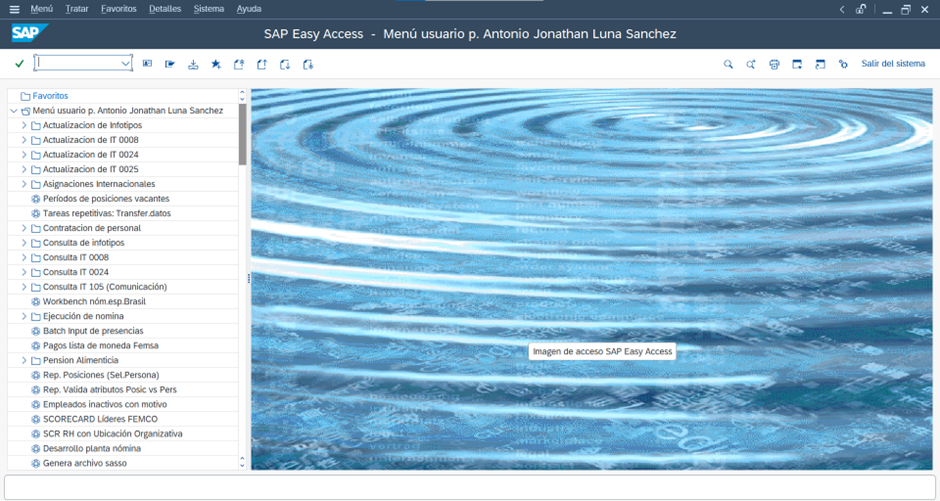The height and width of the screenshot is (501, 940).
Task: Click the Search magnifier icon in toolbar
Action: pyautogui.click(x=728, y=64)
